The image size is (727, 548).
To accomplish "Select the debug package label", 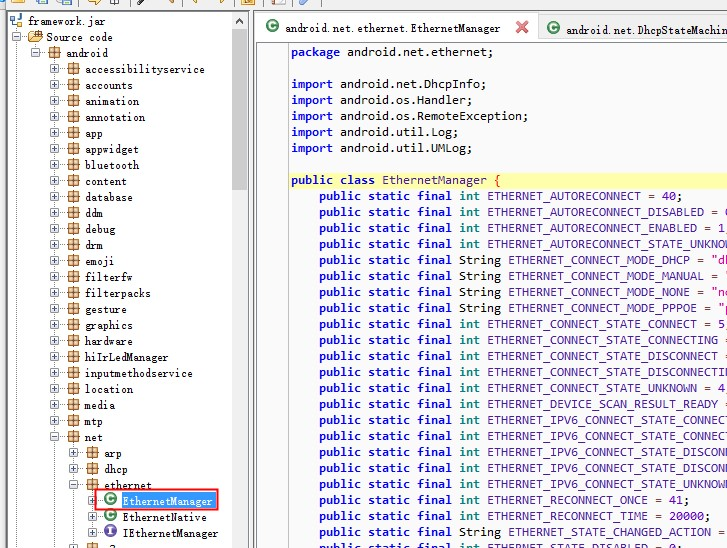I will 100,229.
